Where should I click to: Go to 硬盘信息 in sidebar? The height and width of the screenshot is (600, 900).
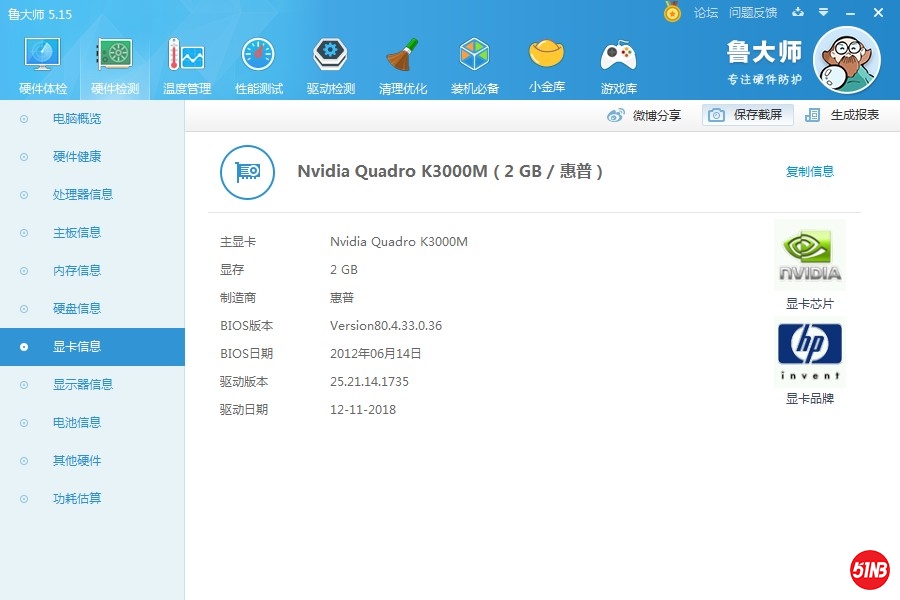tap(76, 309)
